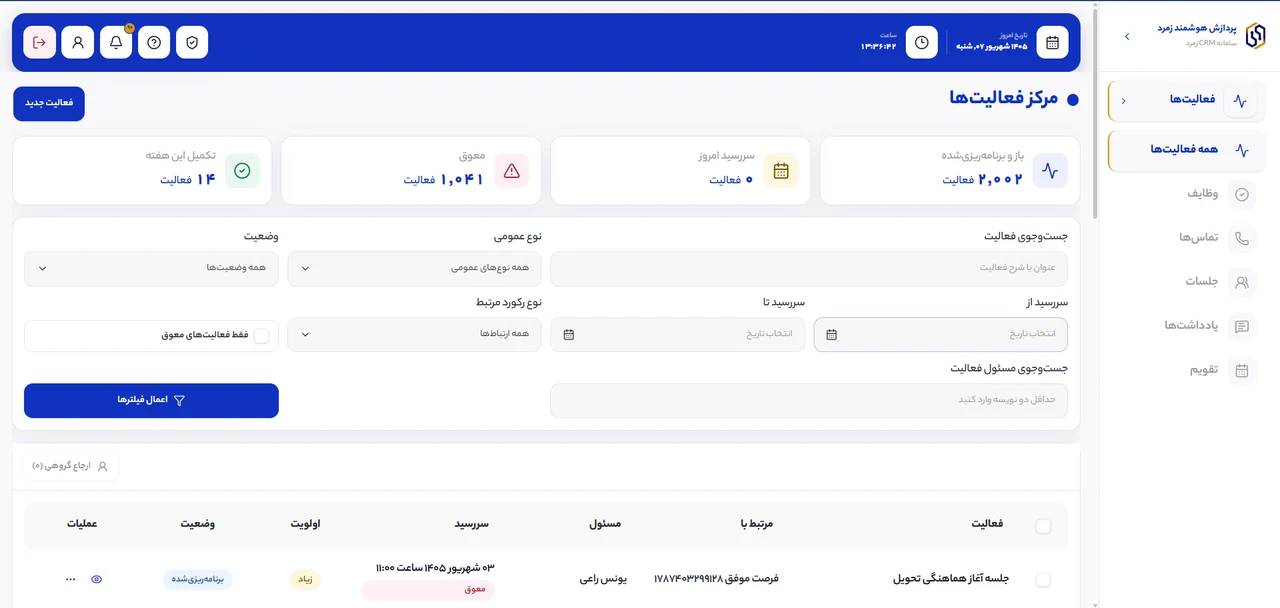Tick the select-all checkbox in table header
Image resolution: width=1280 pixels, height=608 pixels.
[1043, 527]
